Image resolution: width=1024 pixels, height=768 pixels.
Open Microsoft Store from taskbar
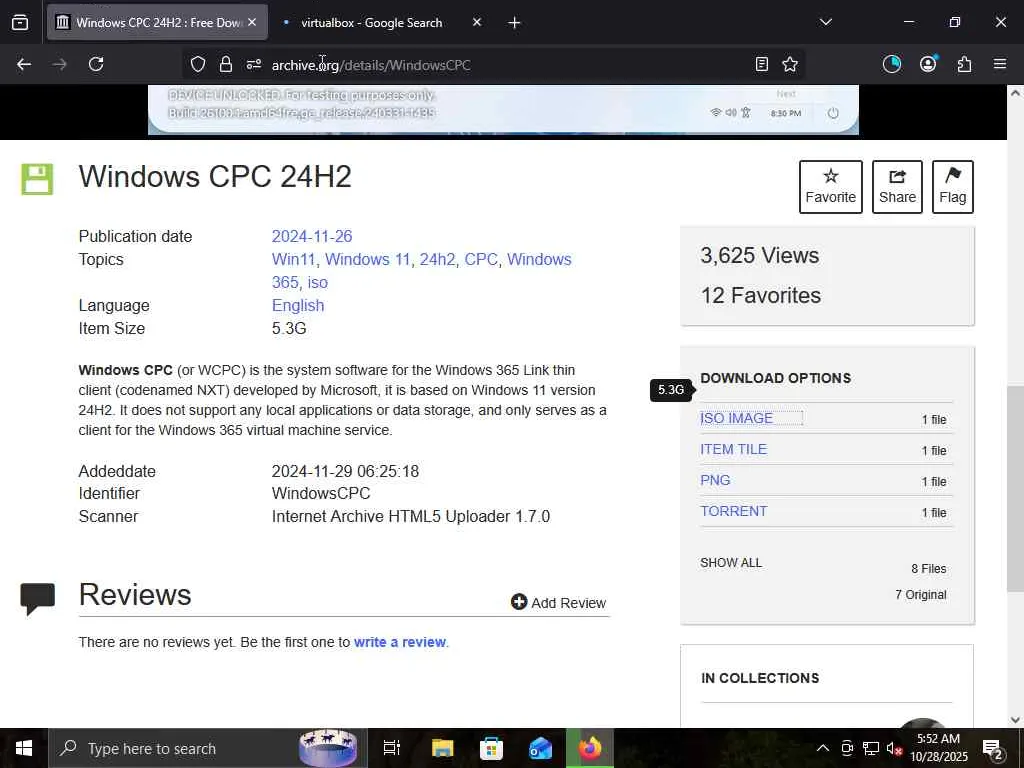[491, 748]
